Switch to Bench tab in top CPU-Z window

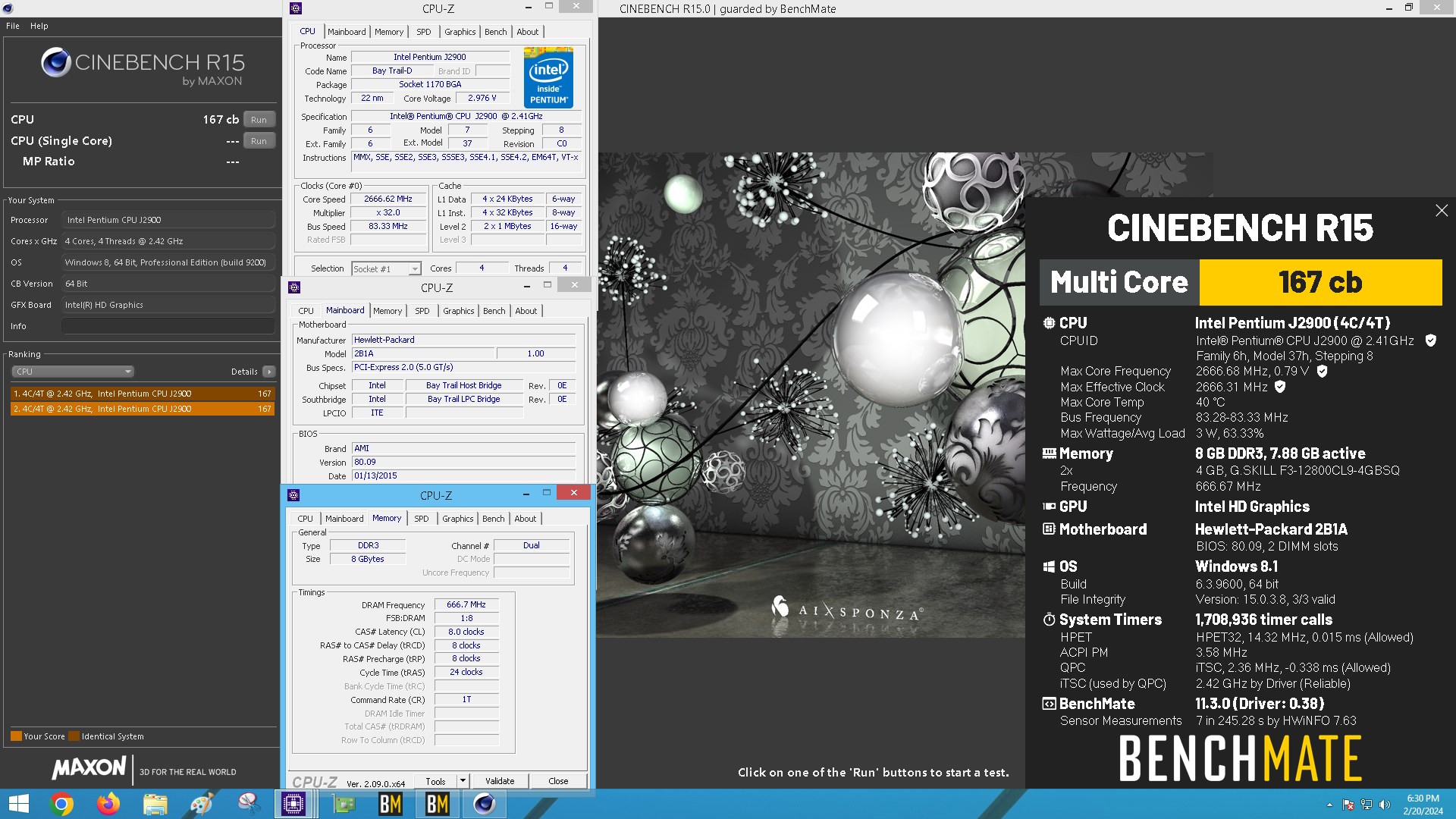495,32
